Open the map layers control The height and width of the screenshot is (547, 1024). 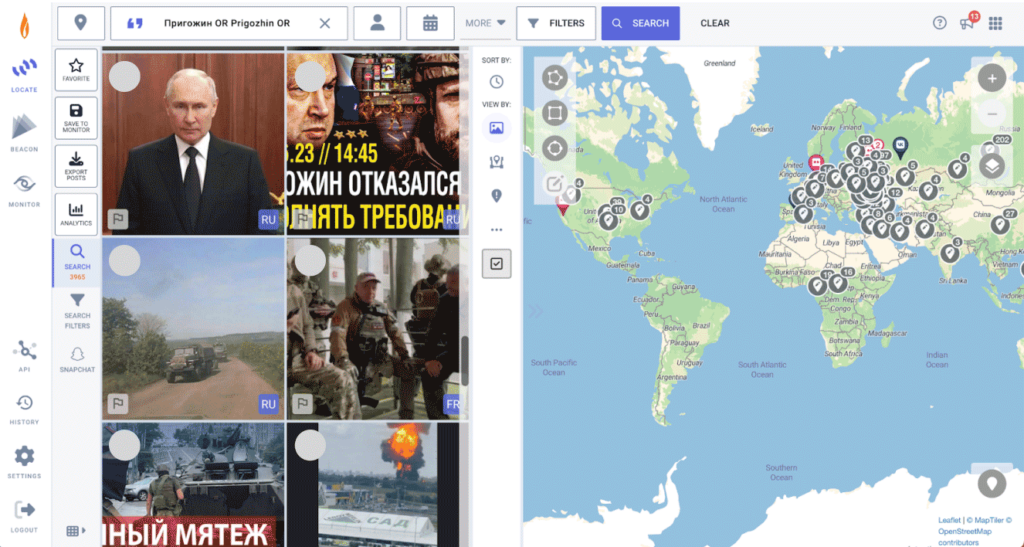click(991, 164)
